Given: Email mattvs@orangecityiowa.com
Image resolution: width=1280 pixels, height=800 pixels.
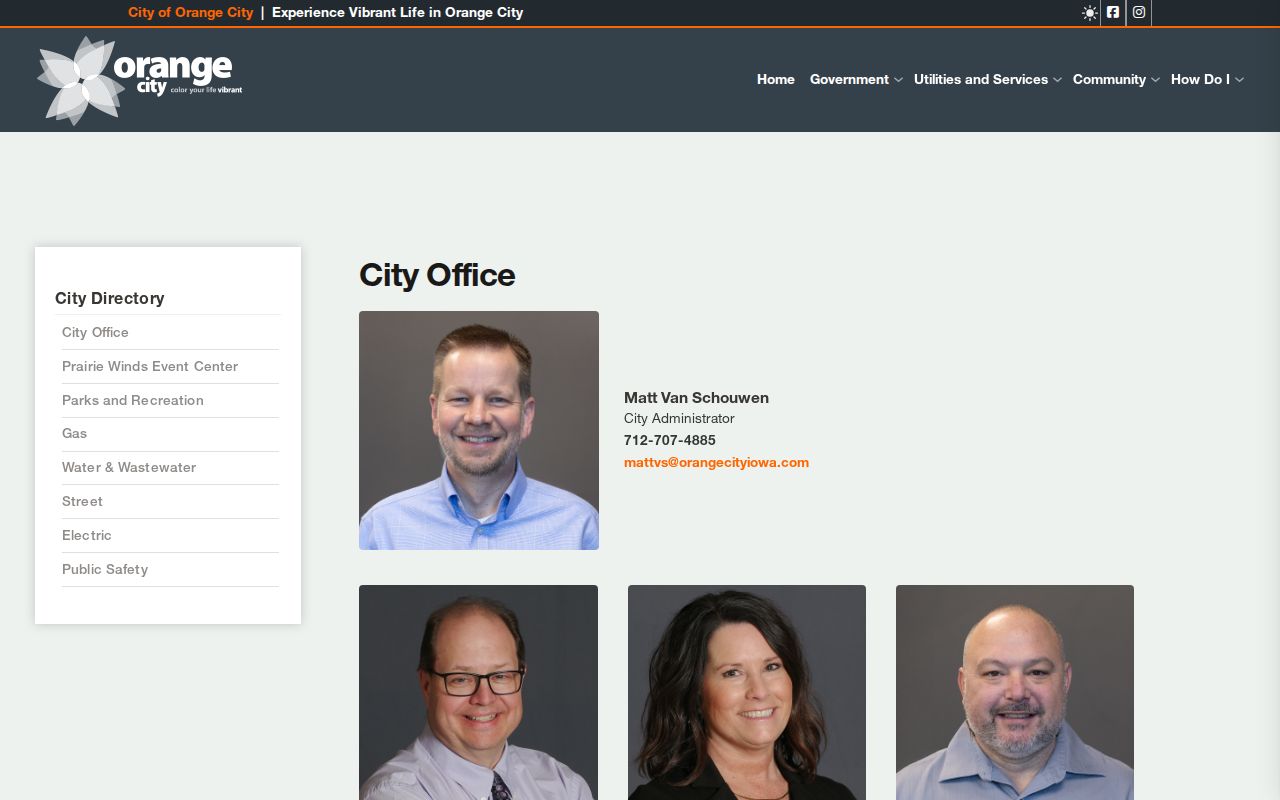Looking at the screenshot, I should [716, 462].
